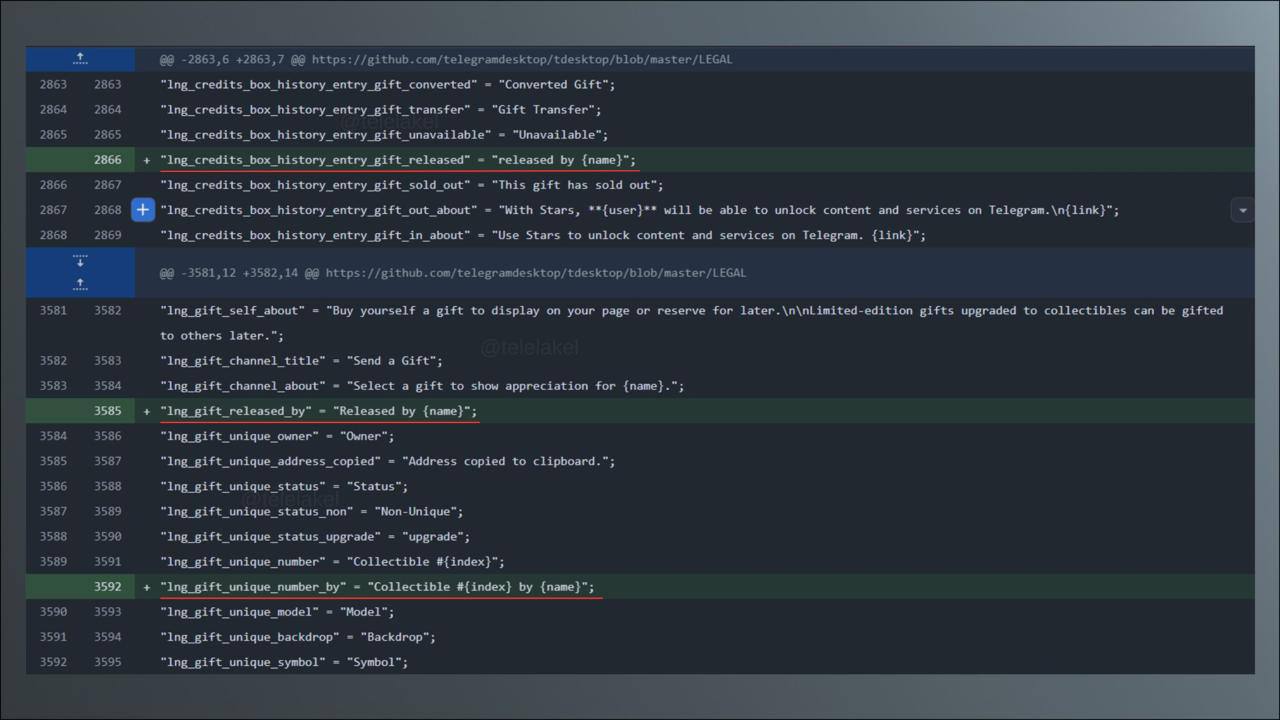Viewport: 1280px width, 720px height.
Task: Expand lines upward above the -3581,12 hunk
Action: (80, 285)
